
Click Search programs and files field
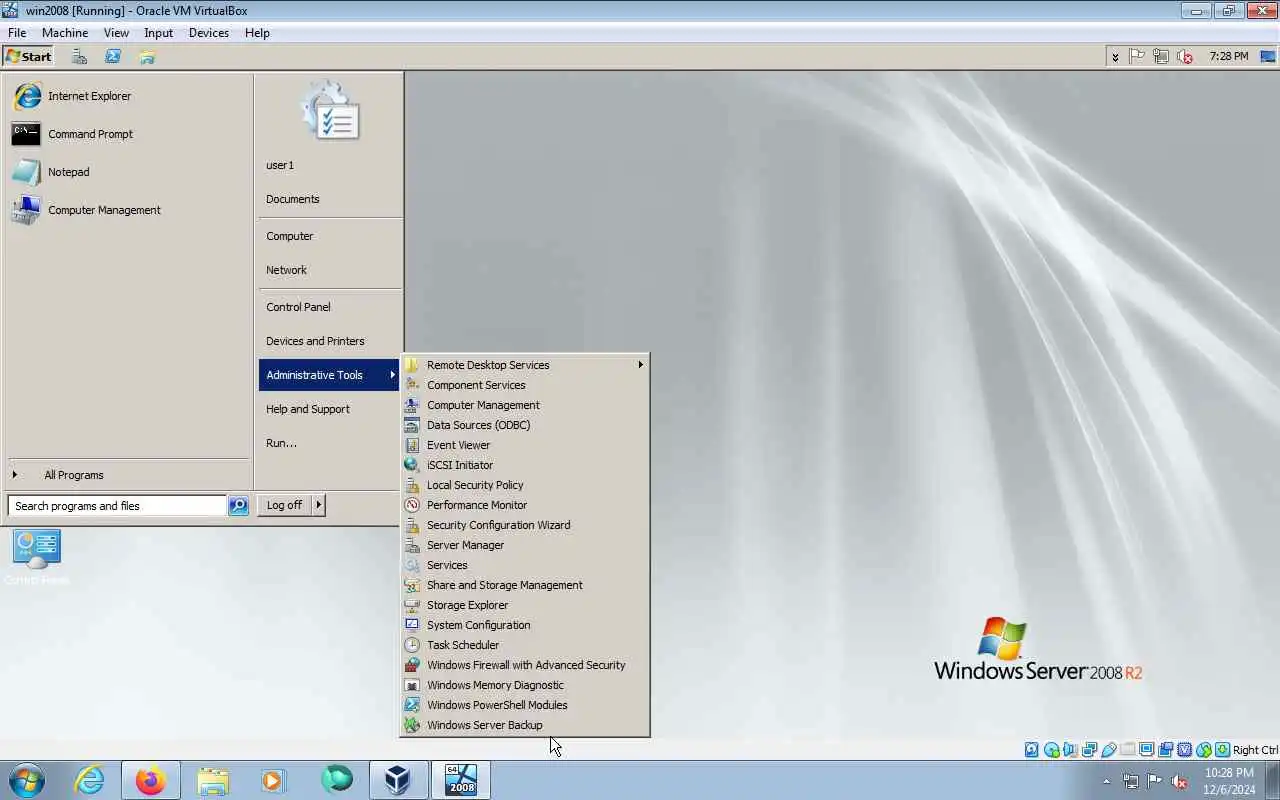click(x=117, y=506)
